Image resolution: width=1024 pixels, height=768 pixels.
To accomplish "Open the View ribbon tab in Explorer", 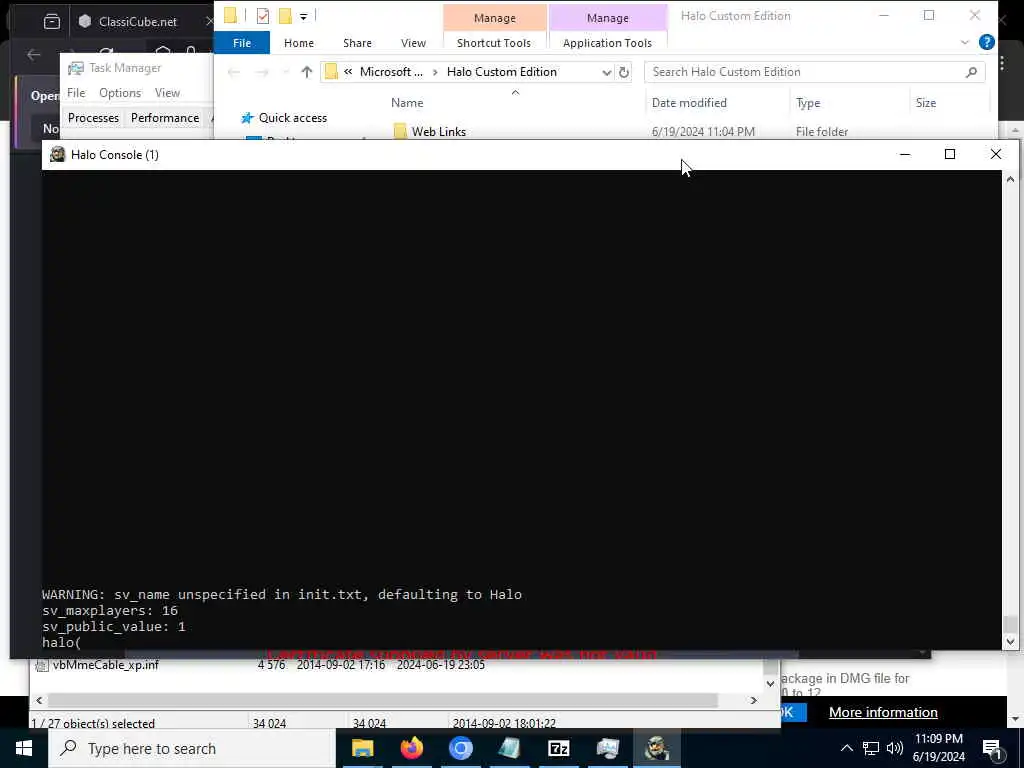I will (413, 43).
